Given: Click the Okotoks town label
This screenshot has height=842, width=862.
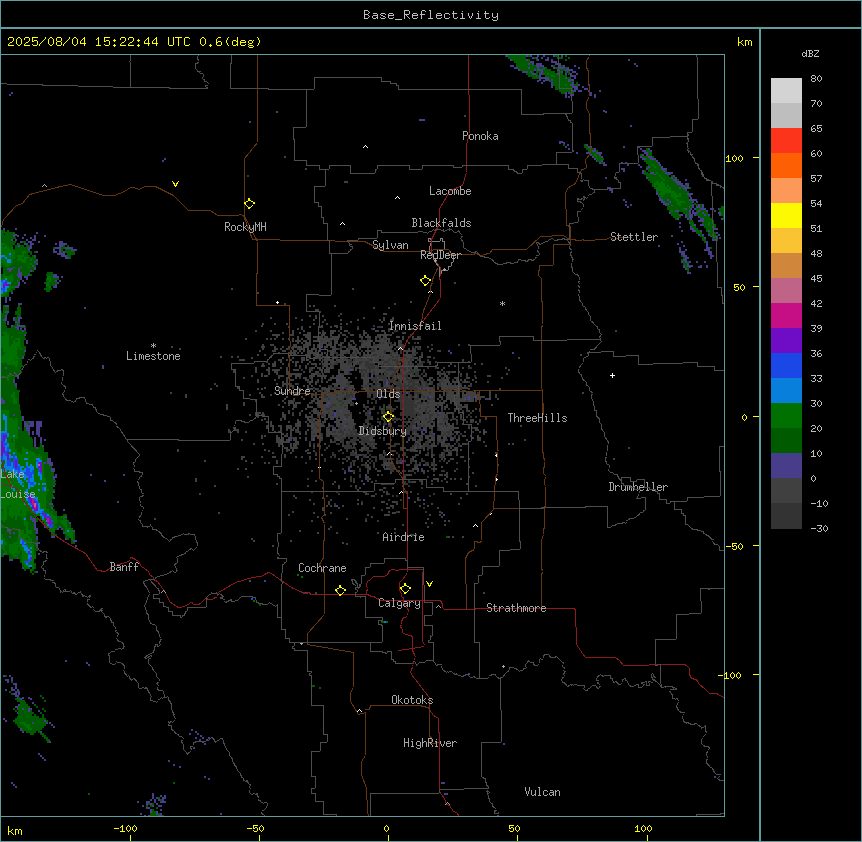Looking at the screenshot, I should pyautogui.click(x=412, y=700).
